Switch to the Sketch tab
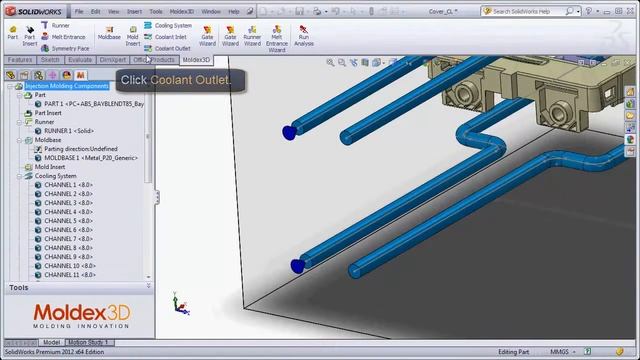The image size is (640, 360). pos(50,60)
